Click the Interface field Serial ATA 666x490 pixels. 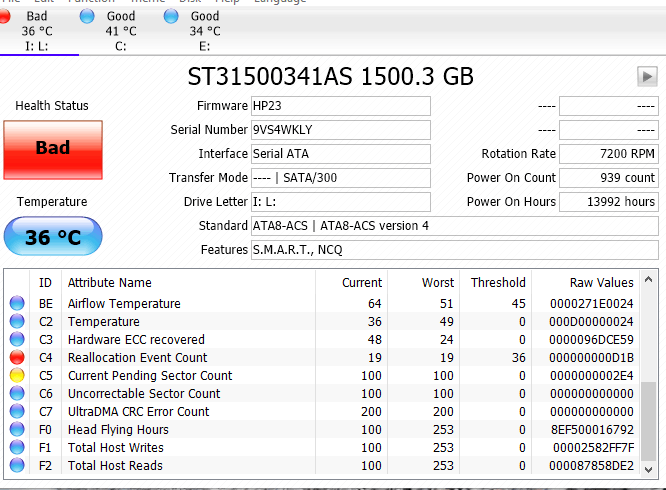pos(341,154)
